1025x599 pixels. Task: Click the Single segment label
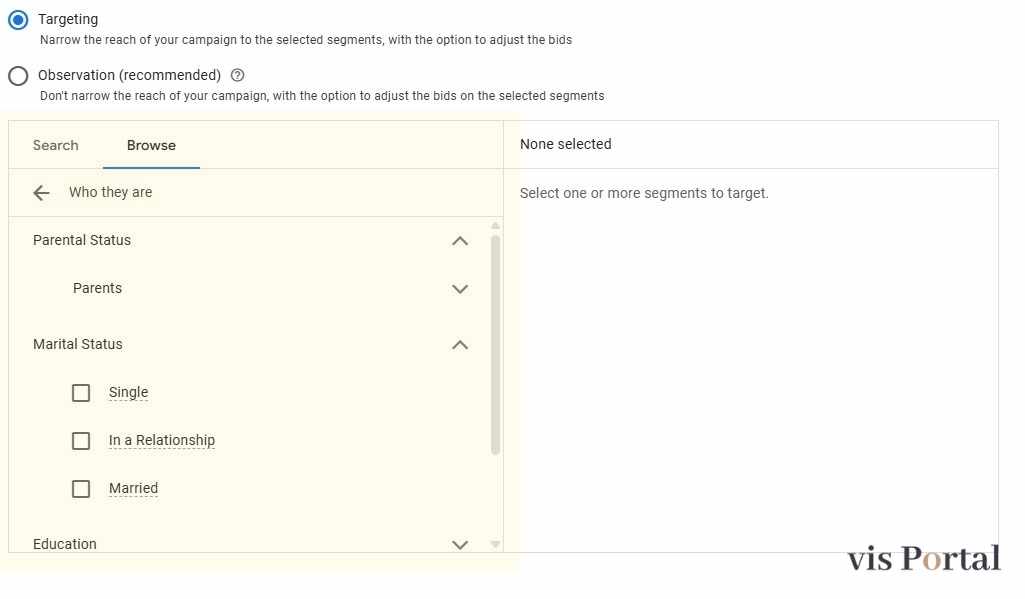(x=128, y=392)
